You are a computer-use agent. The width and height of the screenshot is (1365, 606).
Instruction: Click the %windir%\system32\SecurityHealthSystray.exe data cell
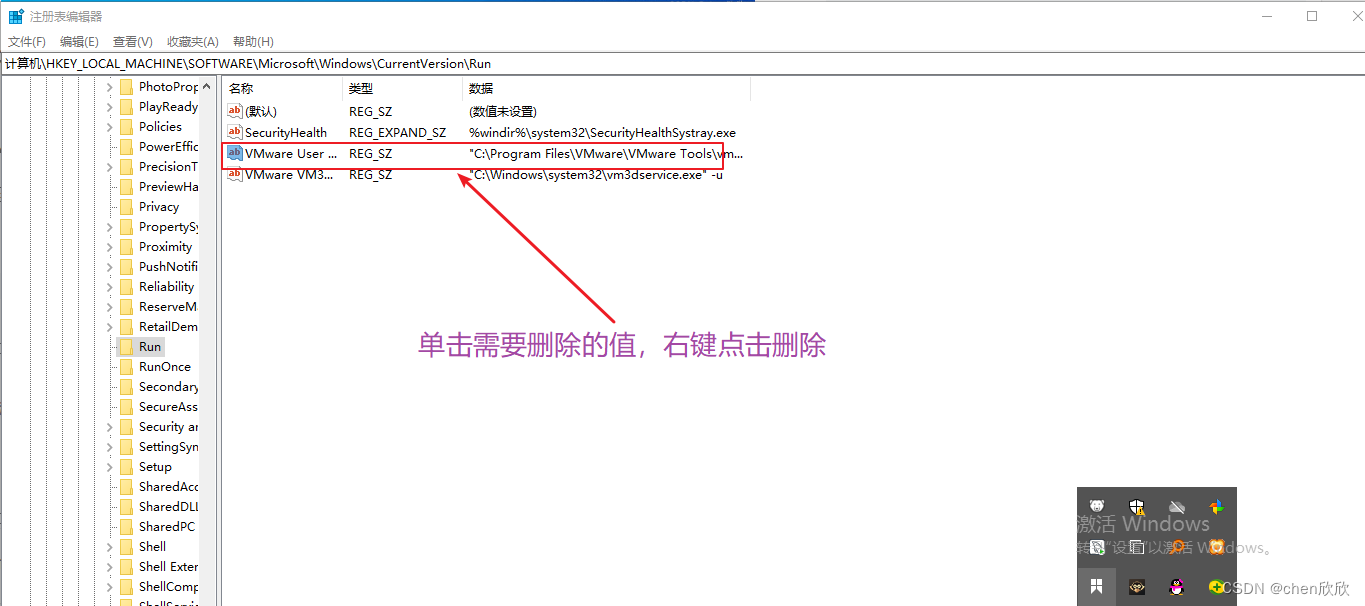click(x=602, y=132)
